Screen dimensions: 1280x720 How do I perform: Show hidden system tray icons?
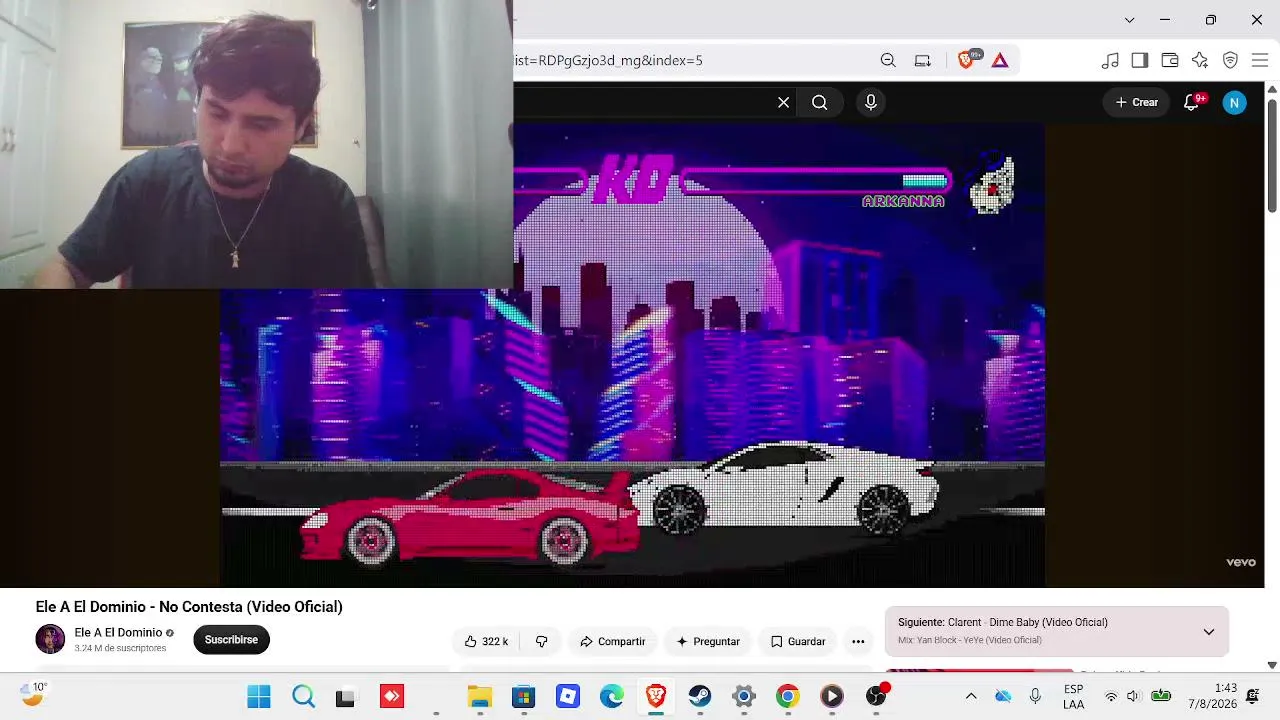pos(971,696)
